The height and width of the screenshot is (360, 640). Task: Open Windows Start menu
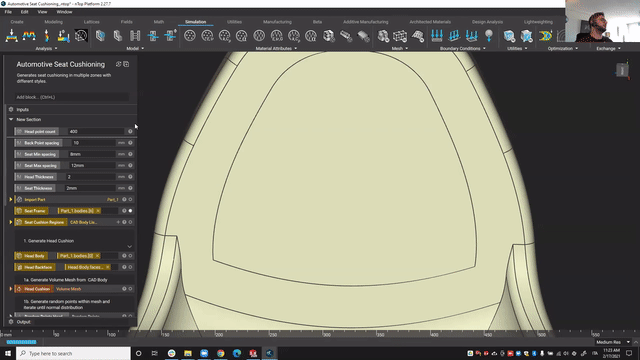pos(8,353)
